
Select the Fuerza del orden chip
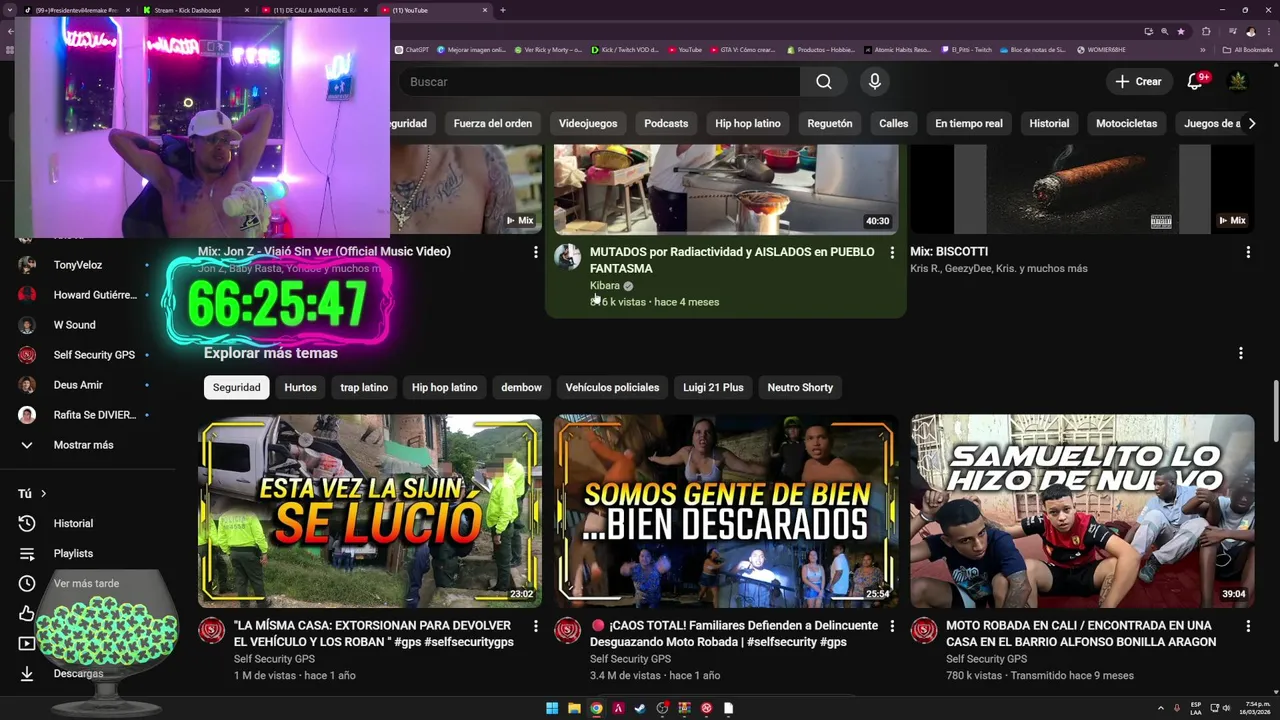[492, 124]
